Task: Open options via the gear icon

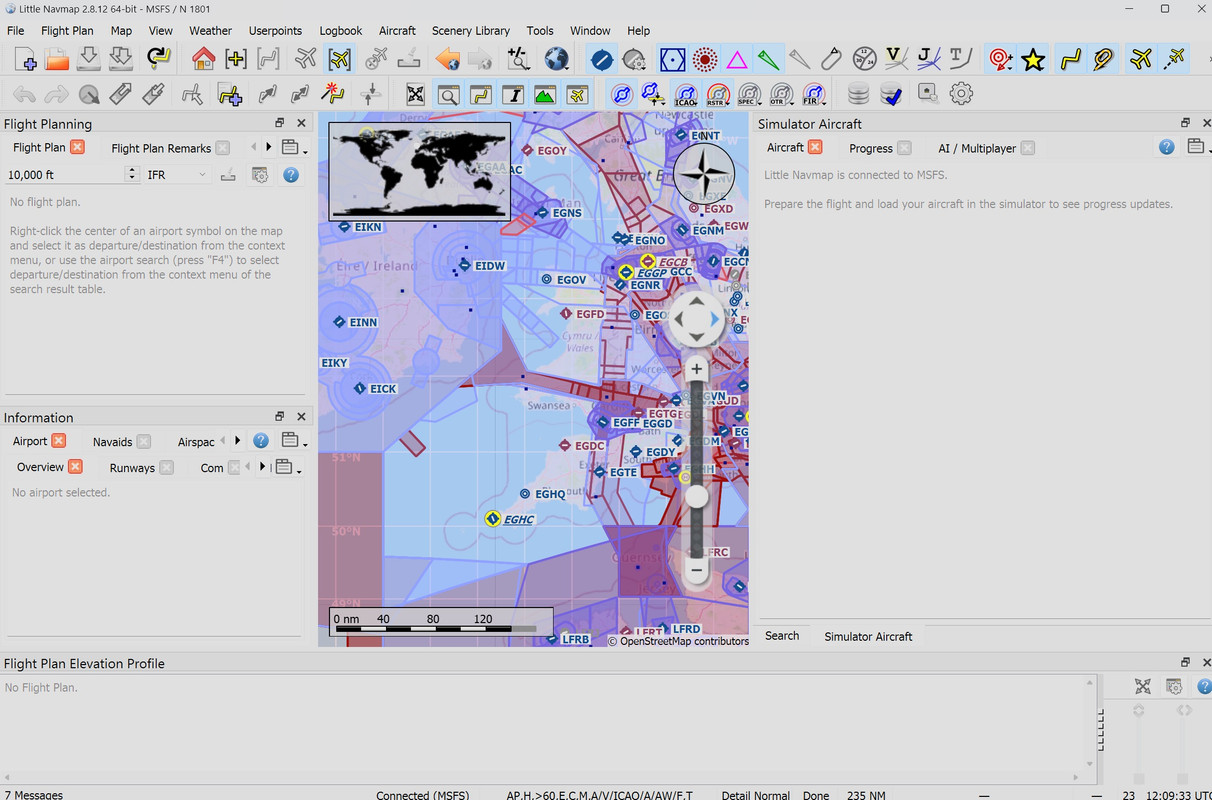Action: tap(961, 95)
